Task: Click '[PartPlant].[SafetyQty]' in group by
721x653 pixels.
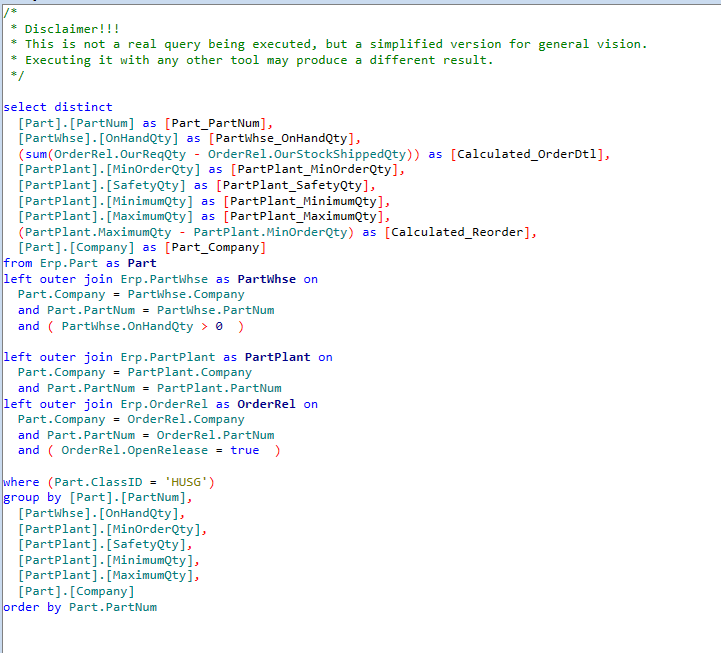Action: pos(102,544)
